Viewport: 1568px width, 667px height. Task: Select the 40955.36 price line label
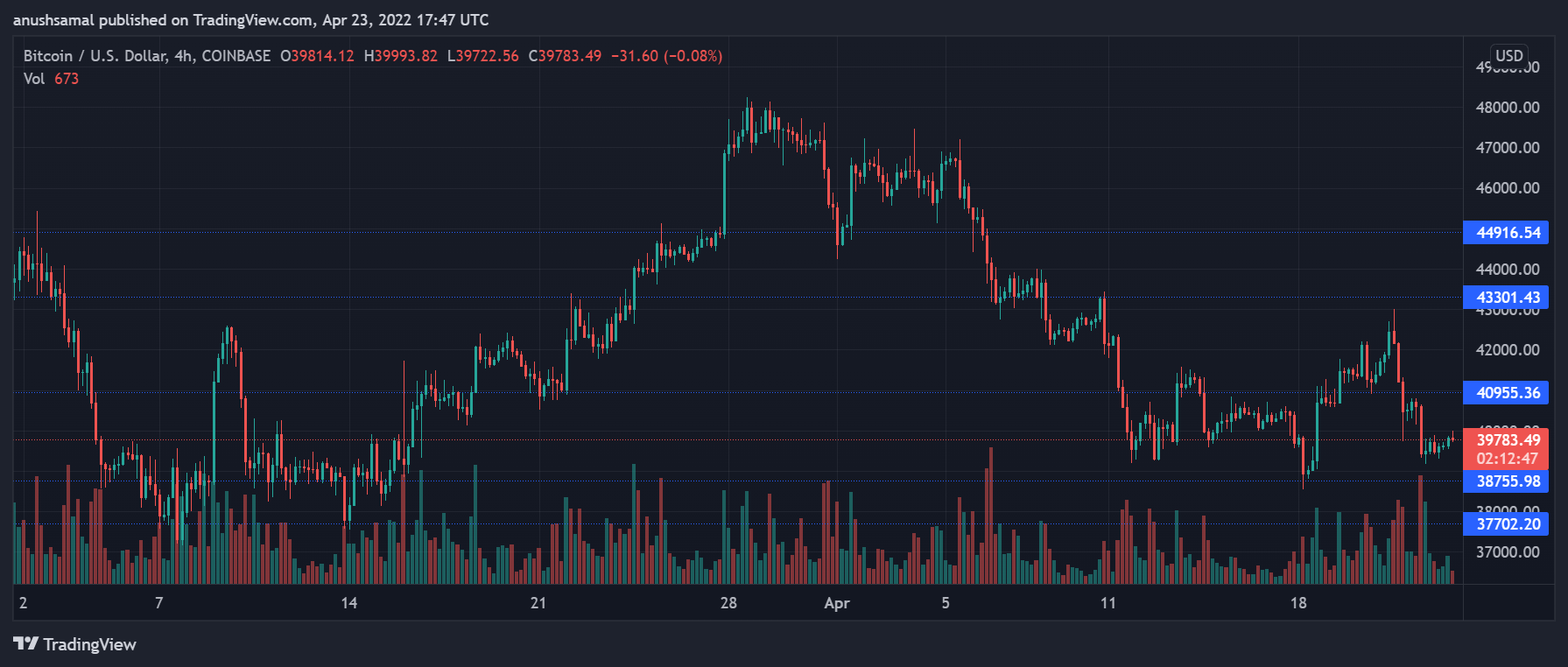point(1506,393)
